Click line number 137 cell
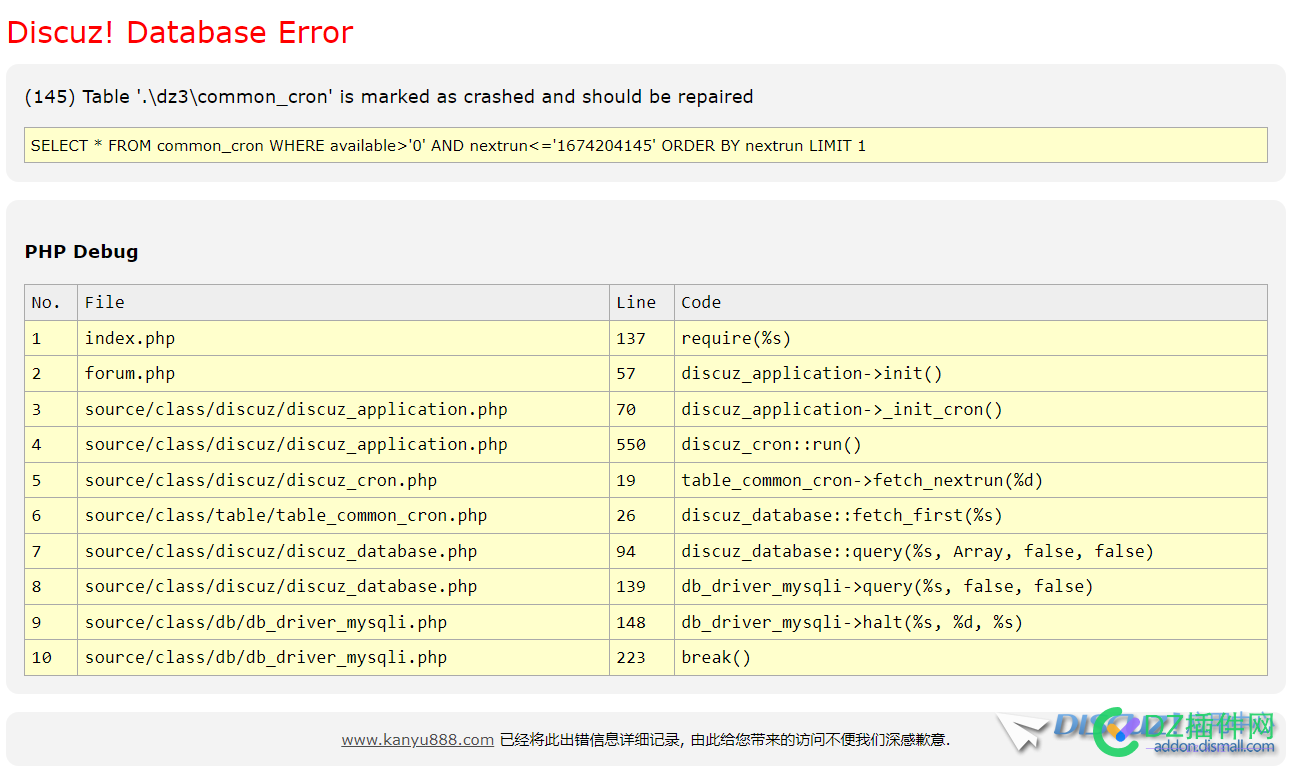 641,338
